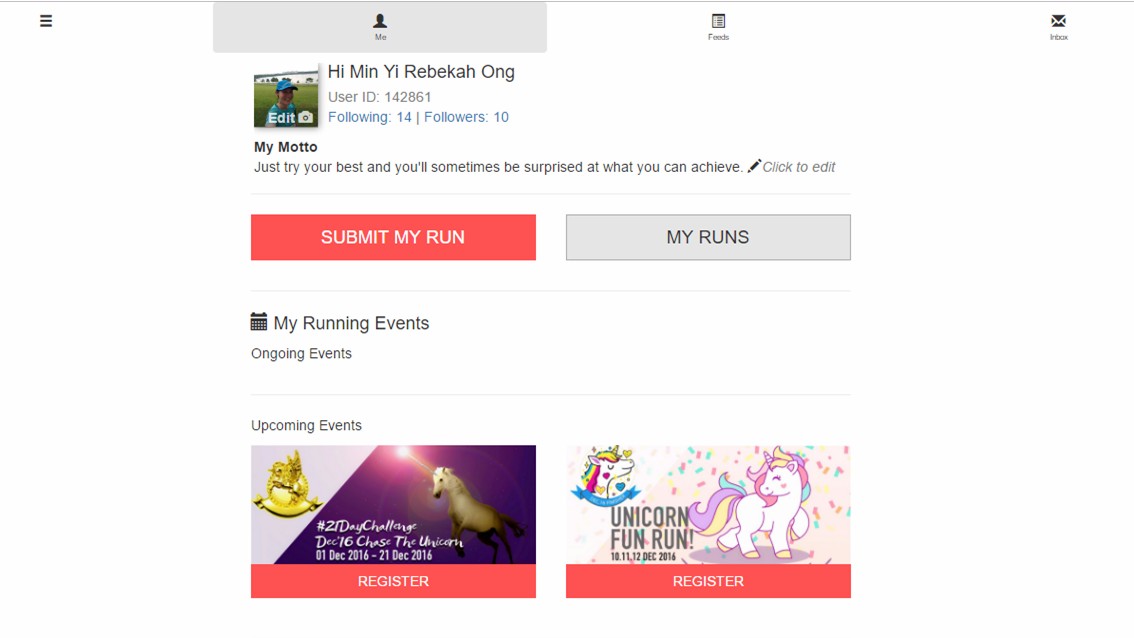Click the Feeds tab label
Image resolution: width=1134 pixels, height=638 pixels.
pos(718,37)
